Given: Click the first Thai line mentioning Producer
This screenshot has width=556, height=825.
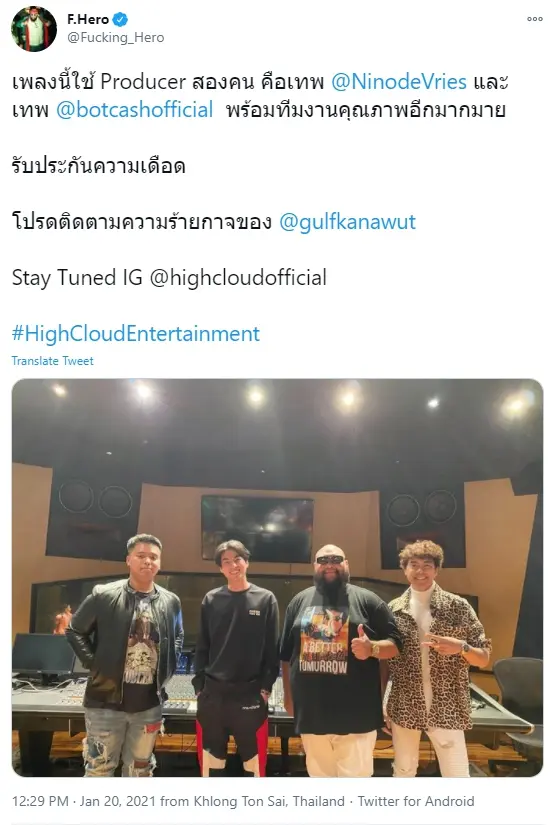Looking at the screenshot, I should pos(260,82).
